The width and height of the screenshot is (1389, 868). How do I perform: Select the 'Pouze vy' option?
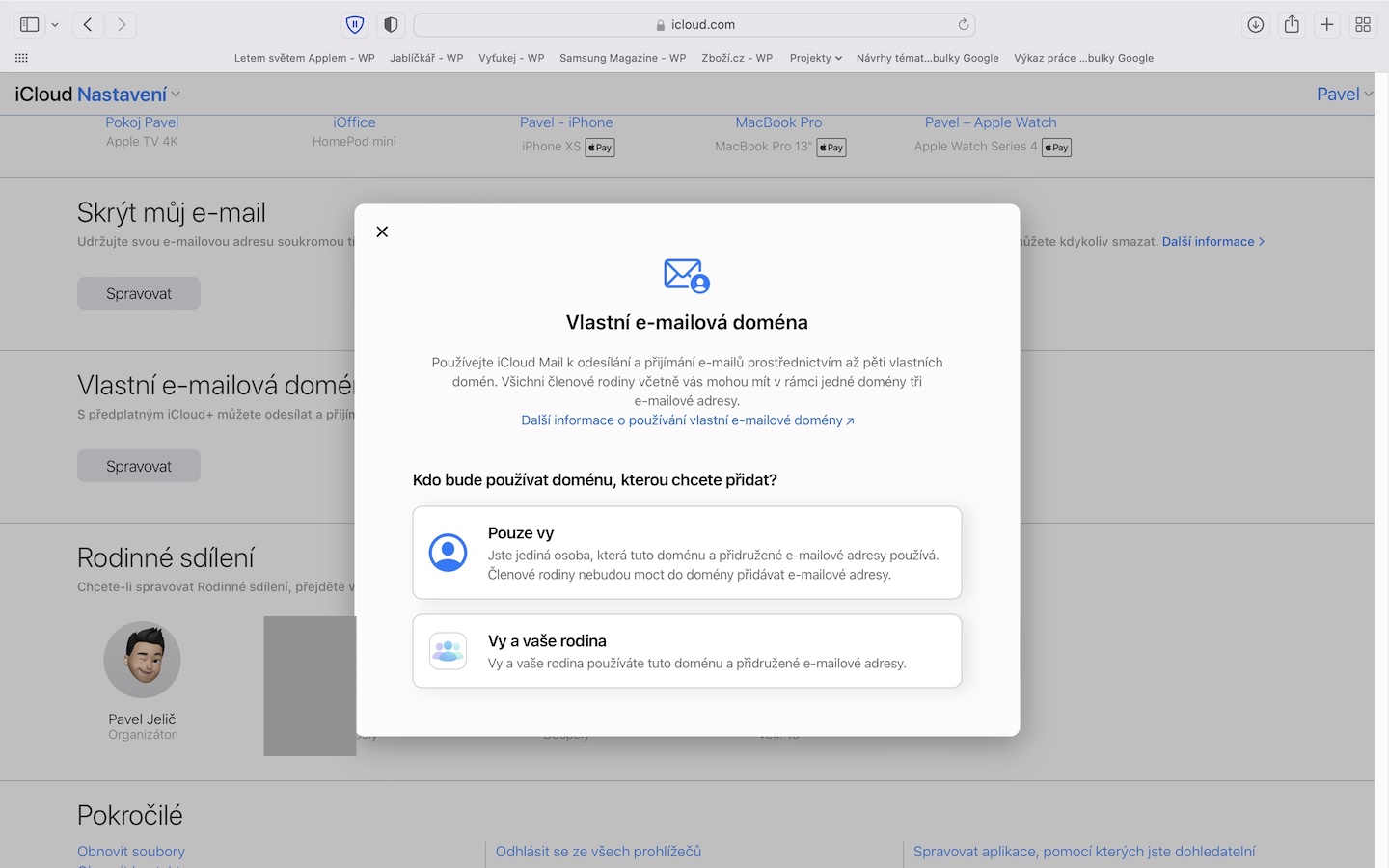coord(687,553)
